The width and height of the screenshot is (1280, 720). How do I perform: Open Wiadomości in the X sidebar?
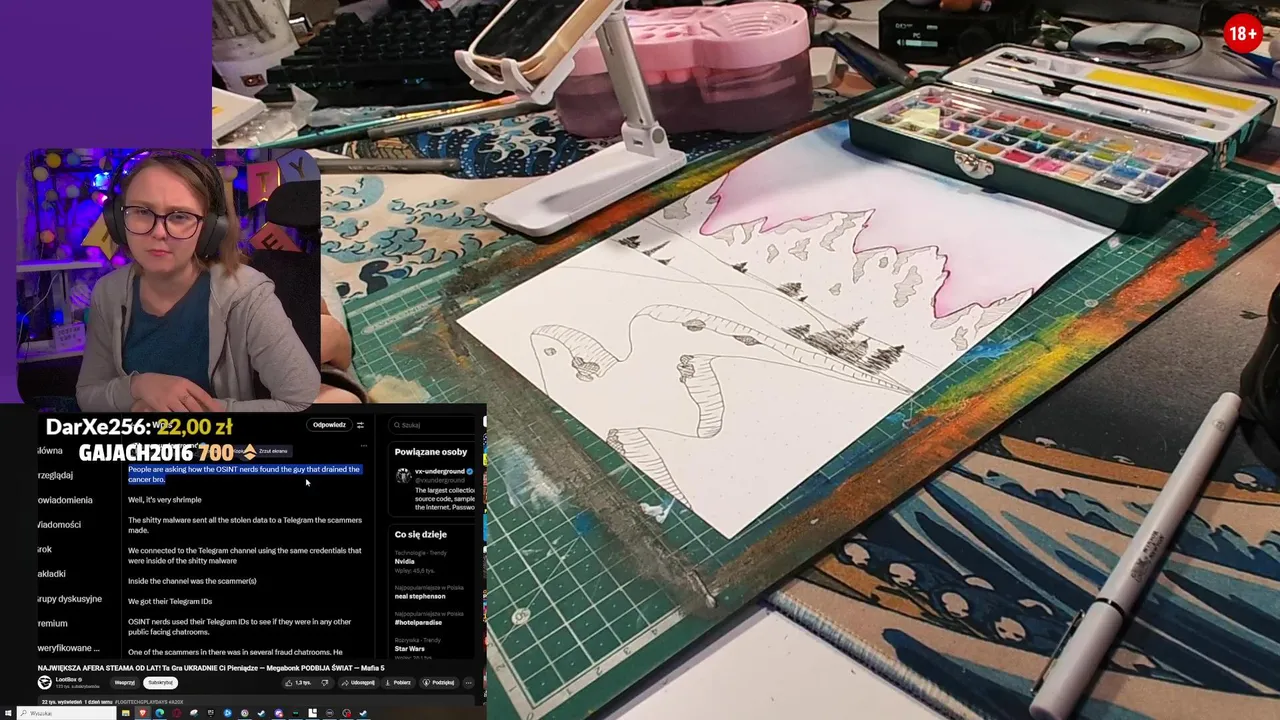coord(58,524)
